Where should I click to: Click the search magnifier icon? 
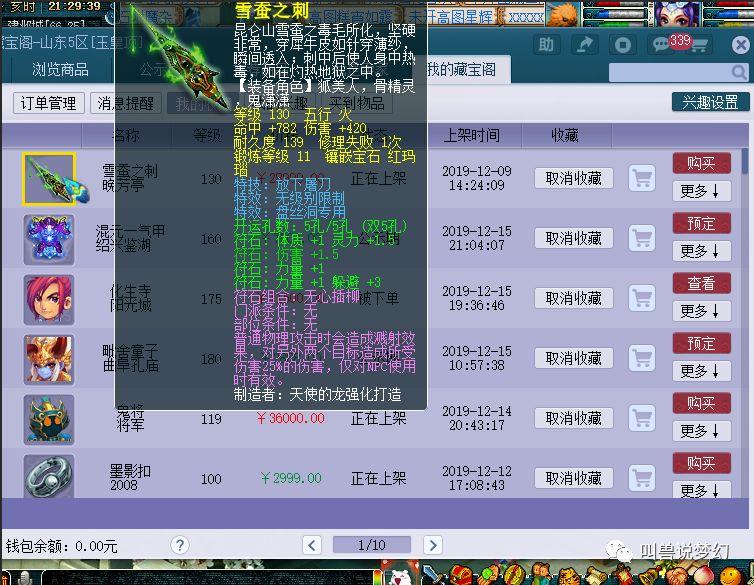(739, 73)
